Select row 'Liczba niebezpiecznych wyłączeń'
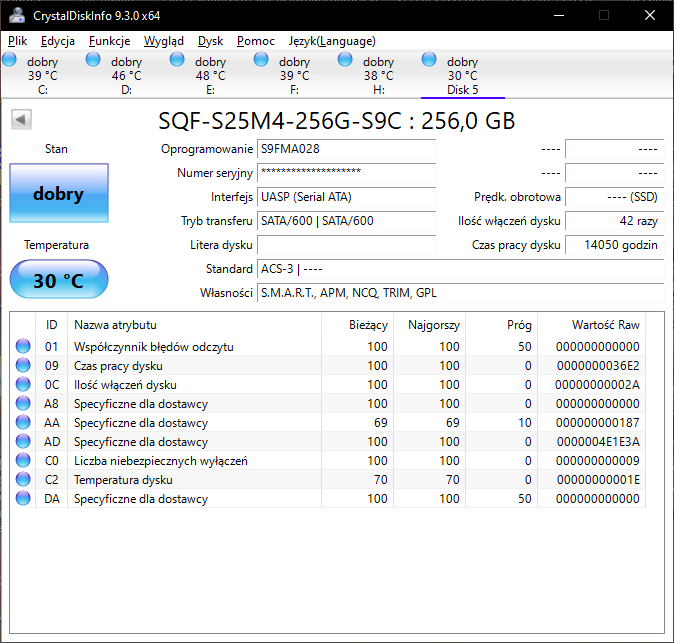This screenshot has width=674, height=643. click(x=329, y=460)
